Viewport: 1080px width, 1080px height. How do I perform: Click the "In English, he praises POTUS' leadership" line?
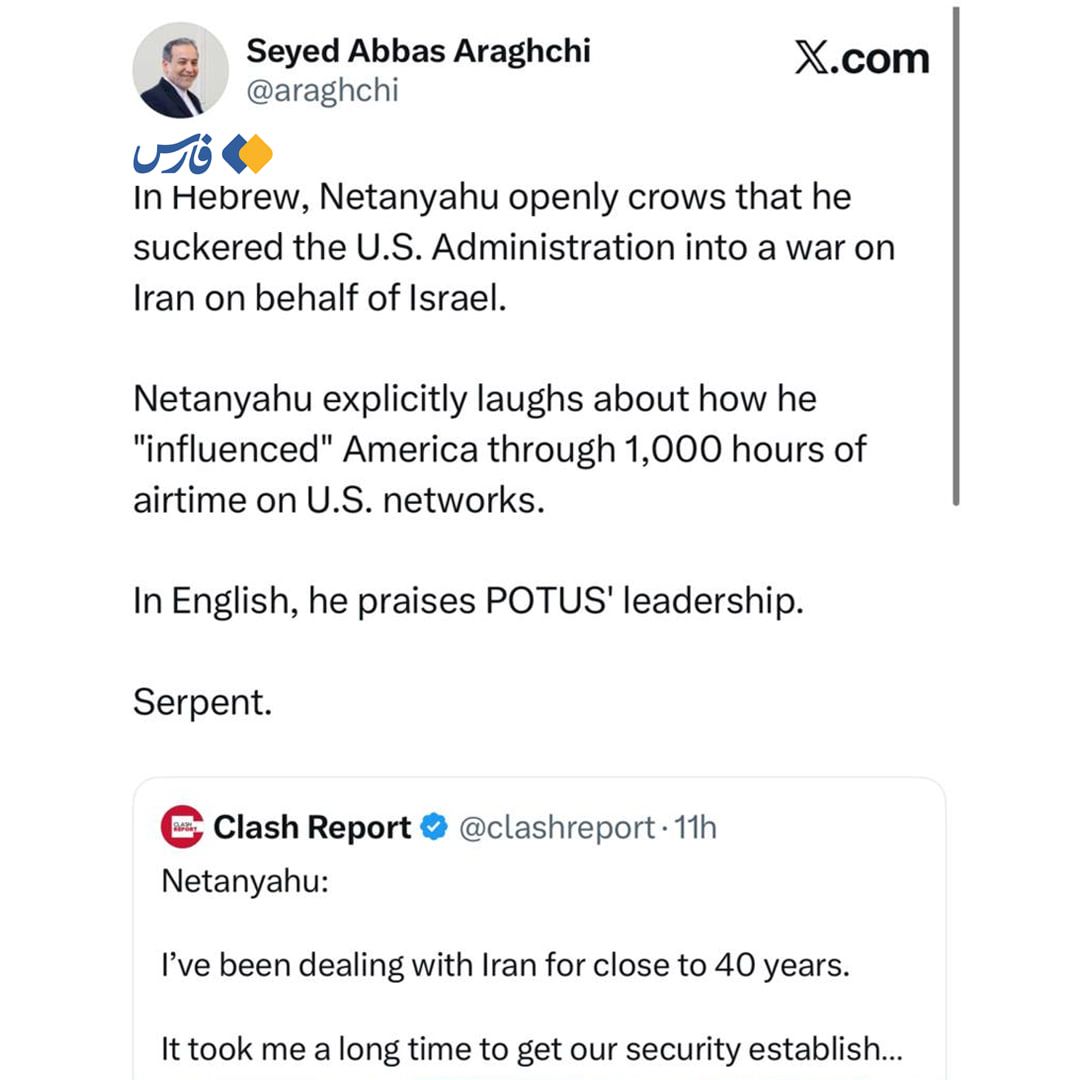coord(468,601)
